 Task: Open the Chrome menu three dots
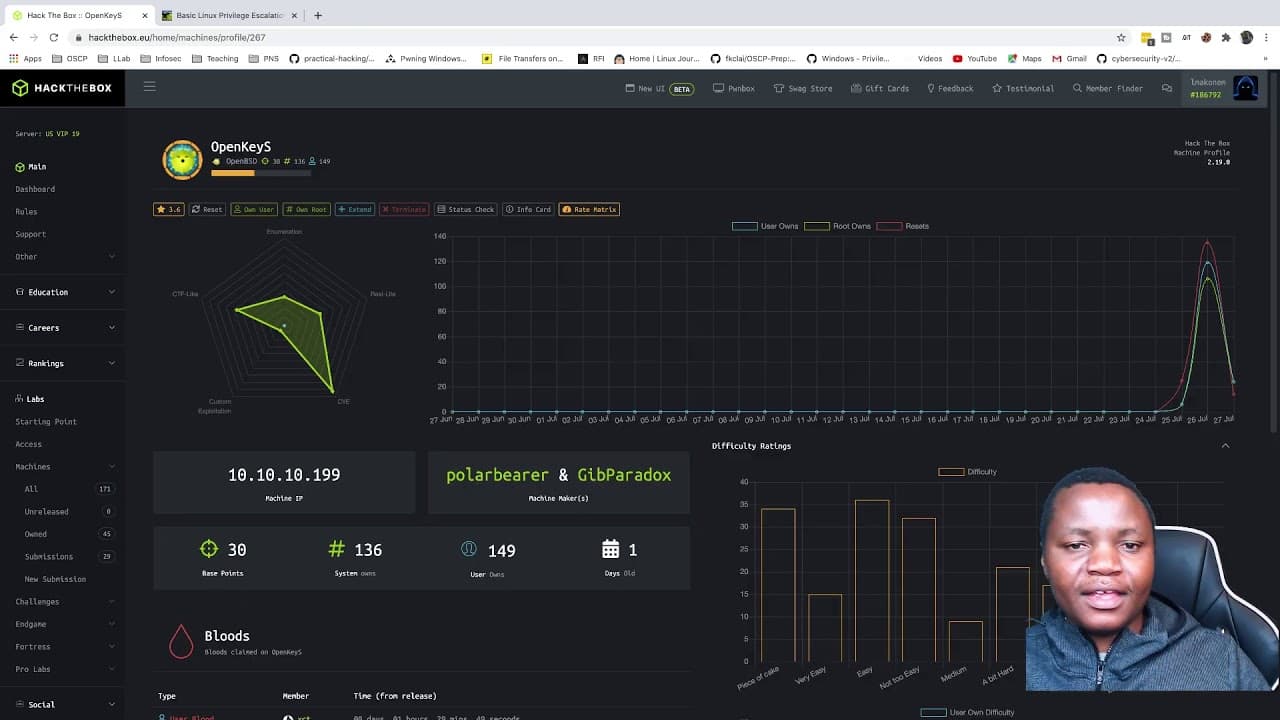coord(1267,37)
